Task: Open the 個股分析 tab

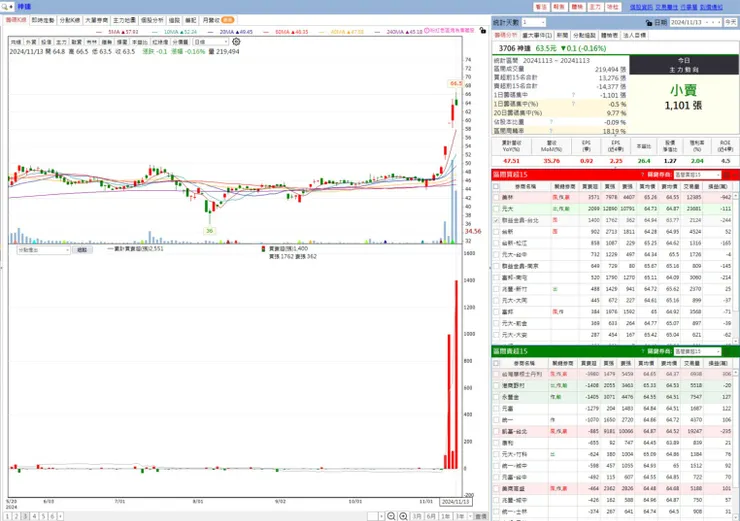Action: coord(152,20)
